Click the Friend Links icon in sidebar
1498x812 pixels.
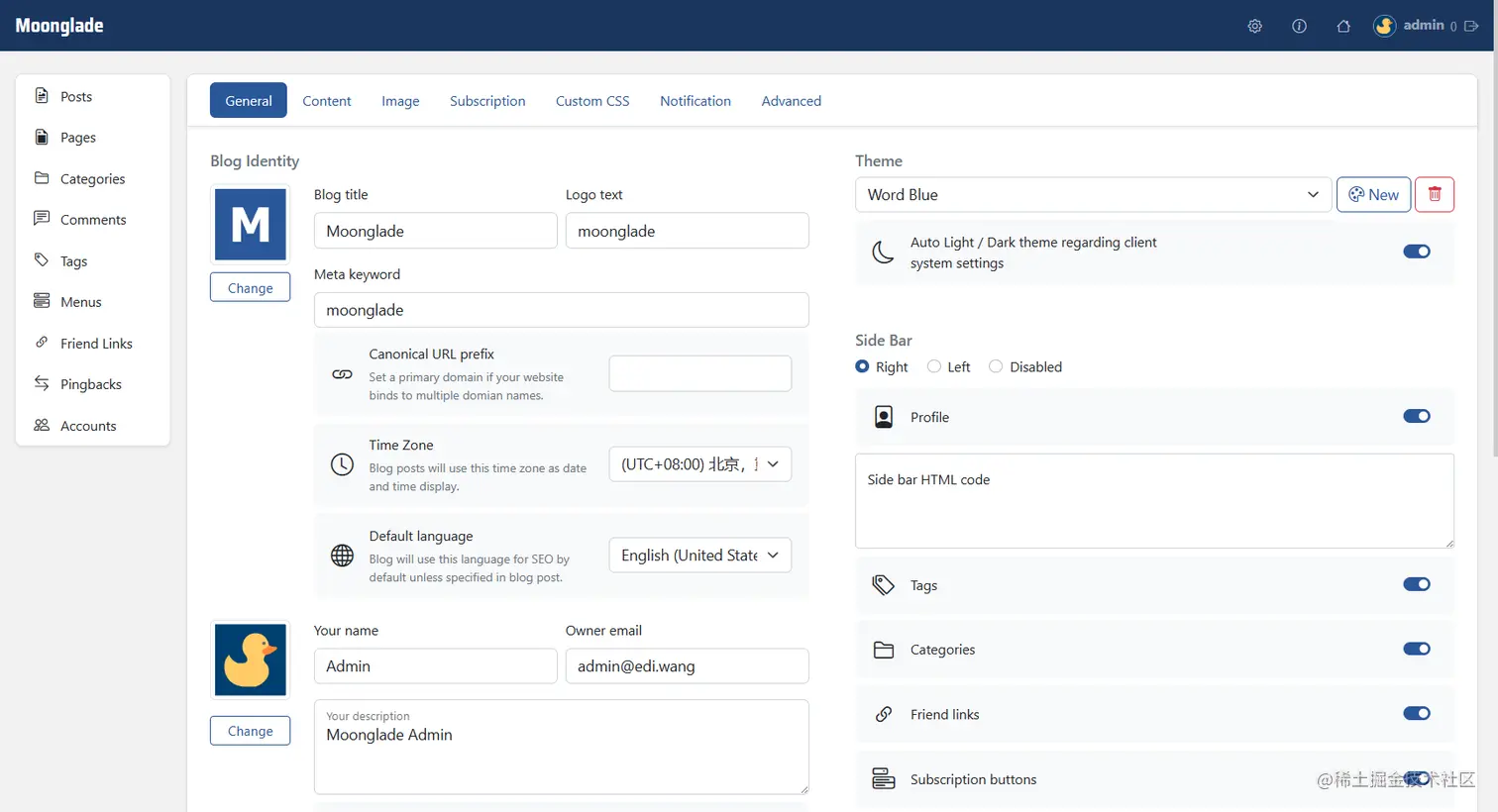[x=42, y=343]
